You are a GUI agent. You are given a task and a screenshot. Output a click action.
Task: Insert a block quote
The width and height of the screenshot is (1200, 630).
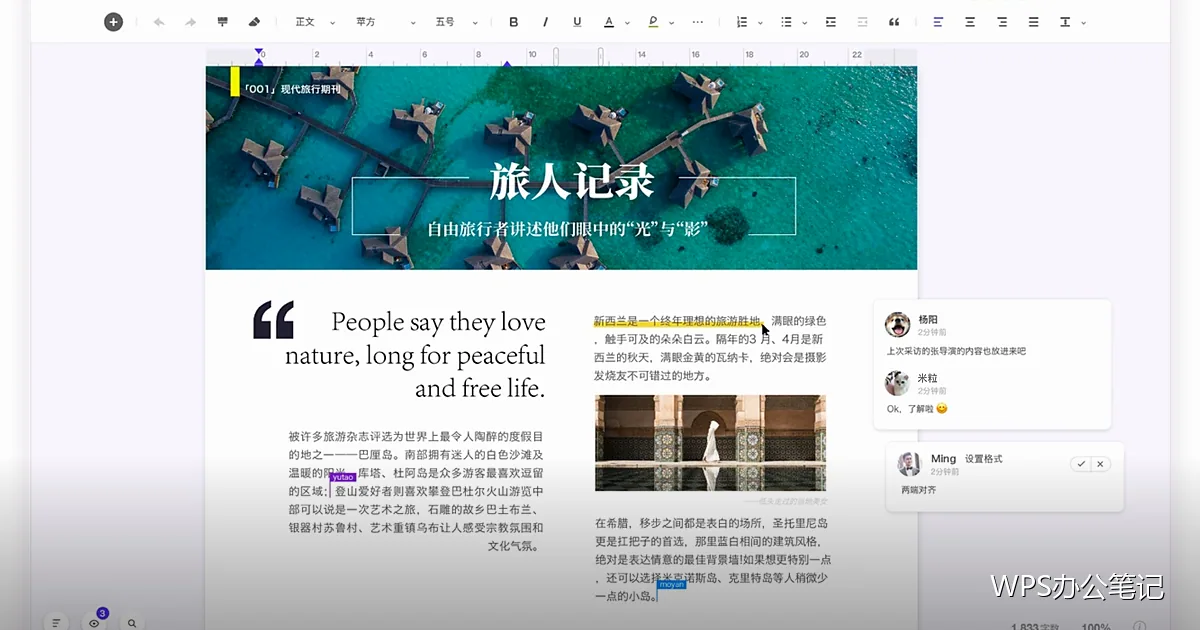[x=894, y=22]
